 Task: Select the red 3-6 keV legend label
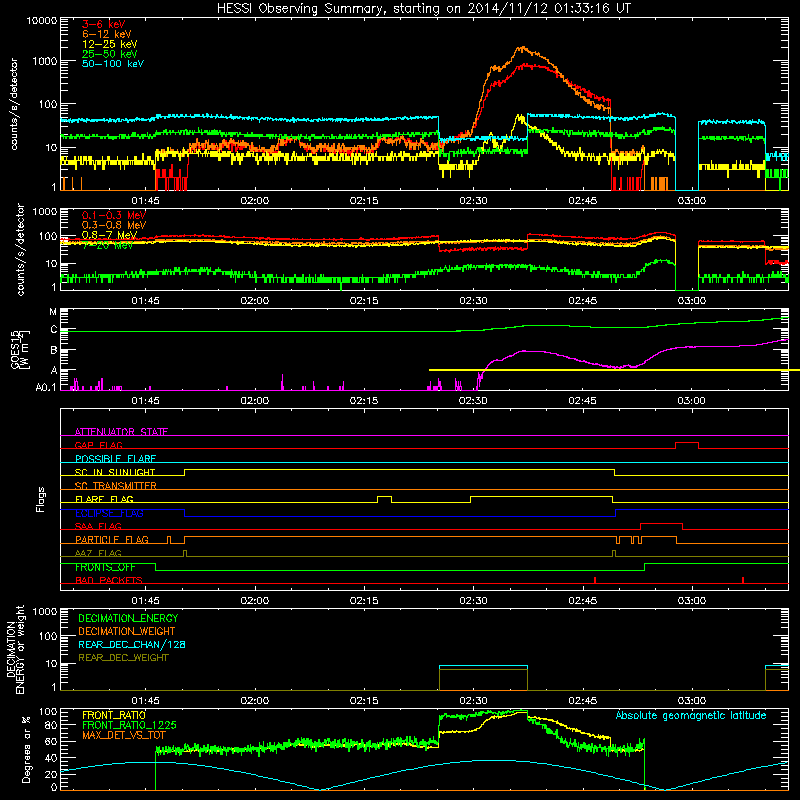(104, 24)
